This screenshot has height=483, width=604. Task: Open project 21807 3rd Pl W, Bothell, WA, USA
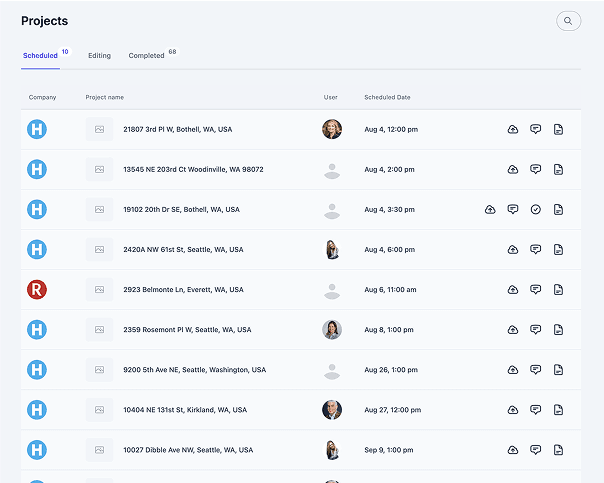pos(178,129)
